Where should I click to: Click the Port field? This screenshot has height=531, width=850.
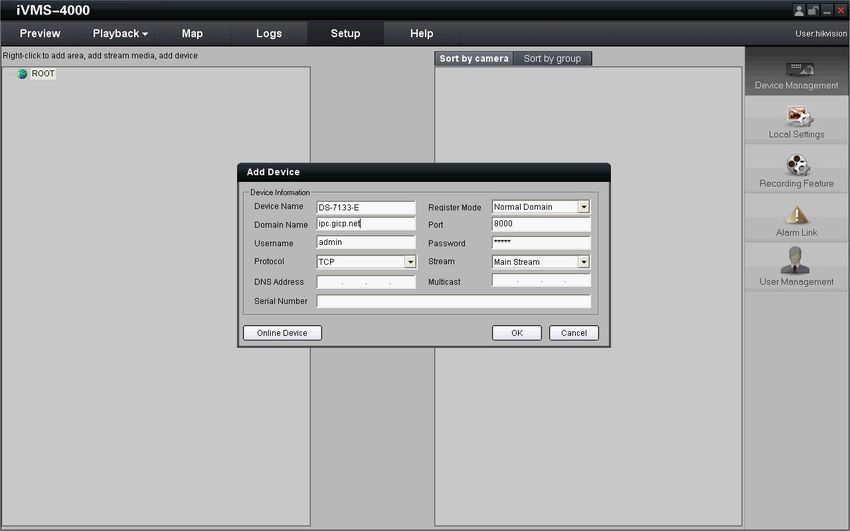click(x=541, y=224)
